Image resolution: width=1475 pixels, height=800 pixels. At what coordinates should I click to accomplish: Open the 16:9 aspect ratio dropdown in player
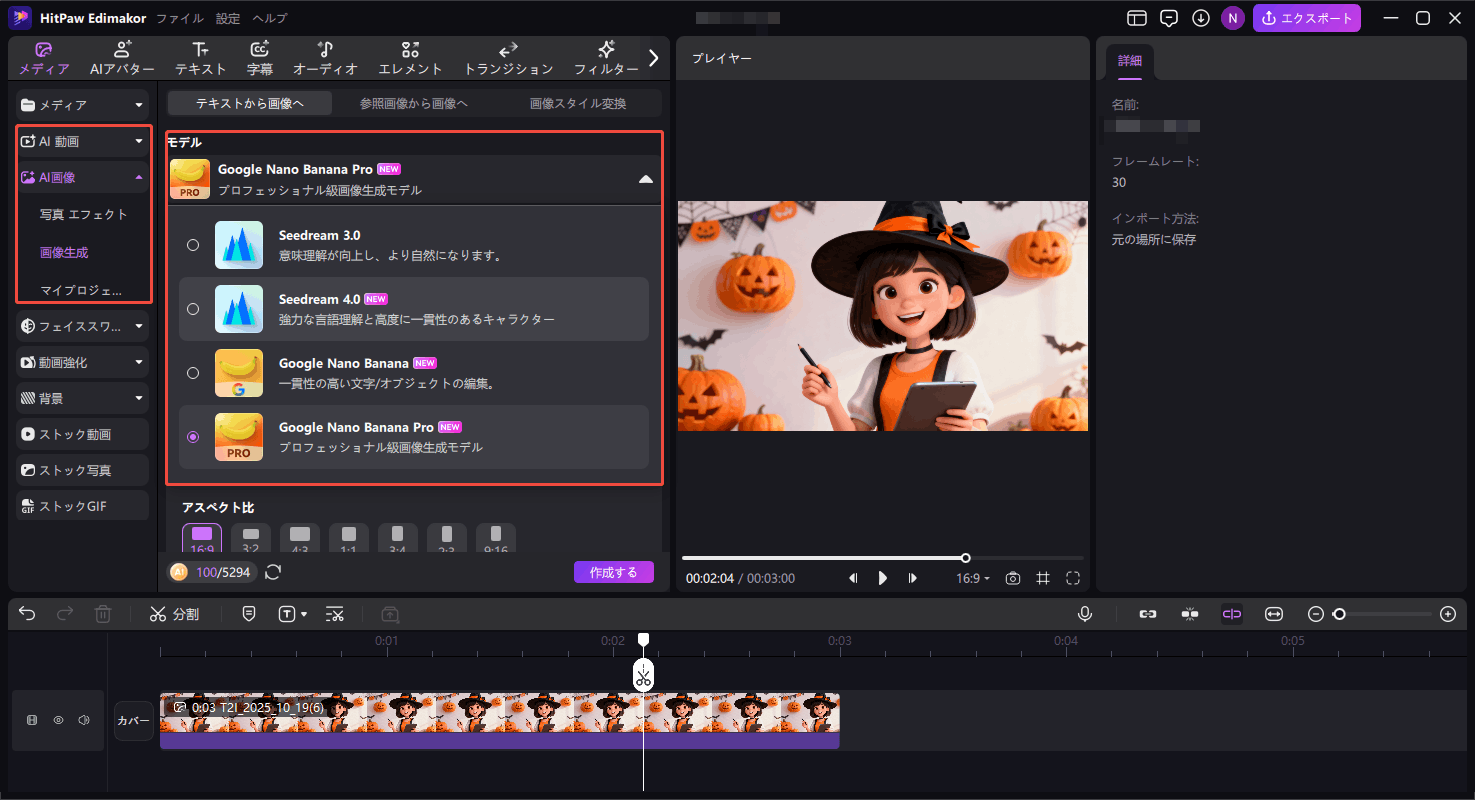pyautogui.click(x=973, y=578)
